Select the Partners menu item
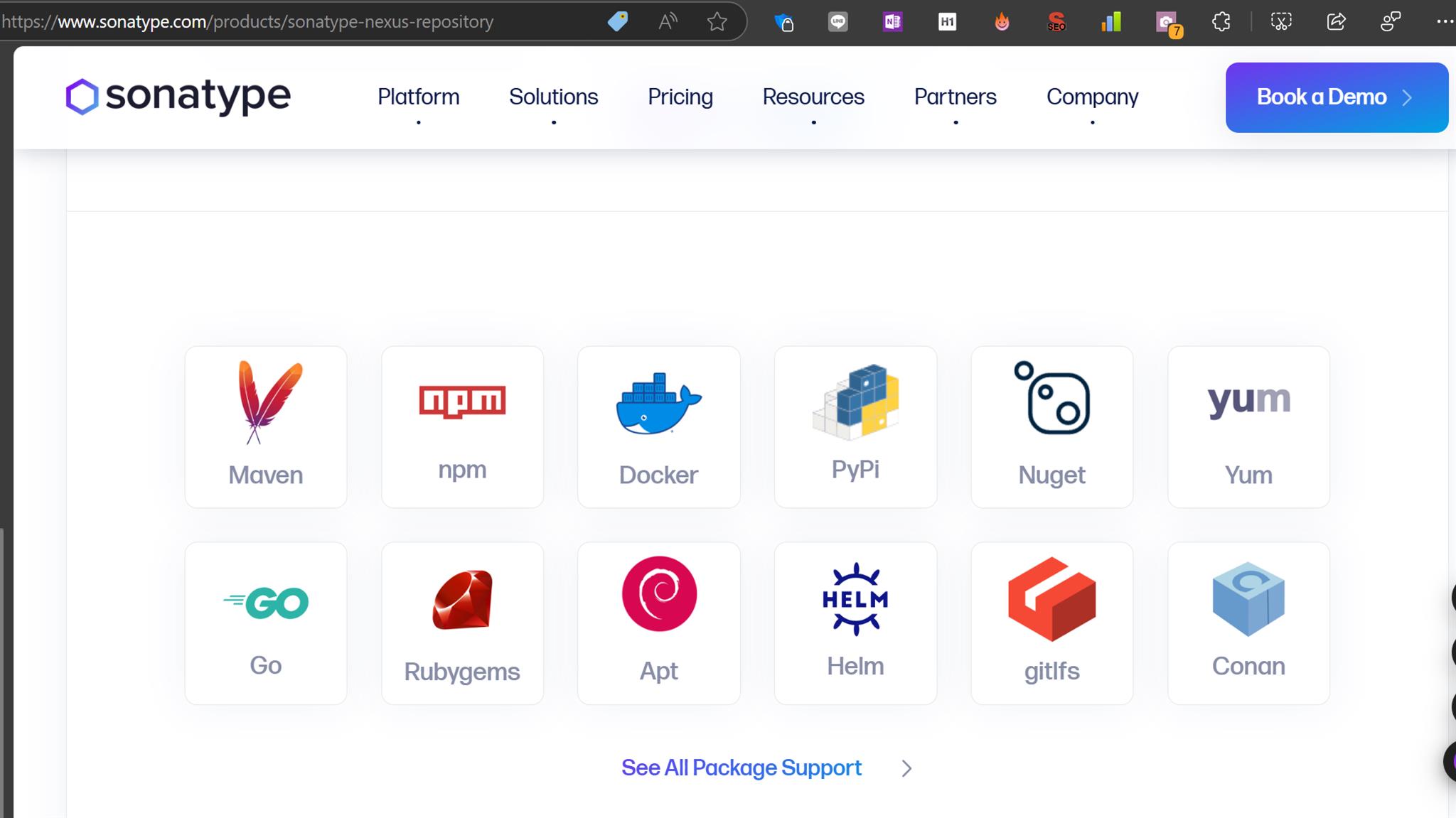Viewport: 1456px width, 818px height. [955, 97]
